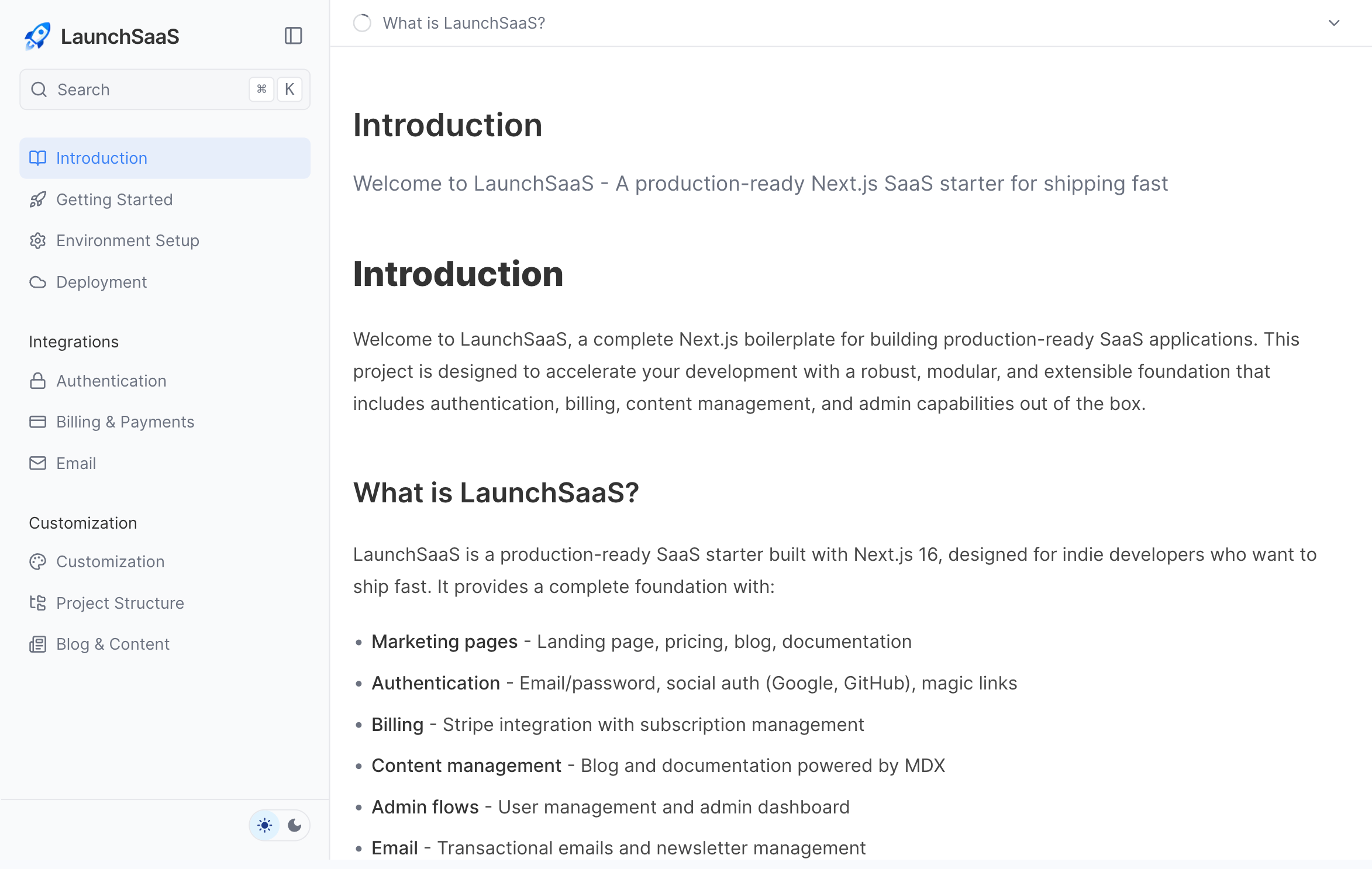Click the progress circle beside What is LaunchSaaS?

(363, 23)
